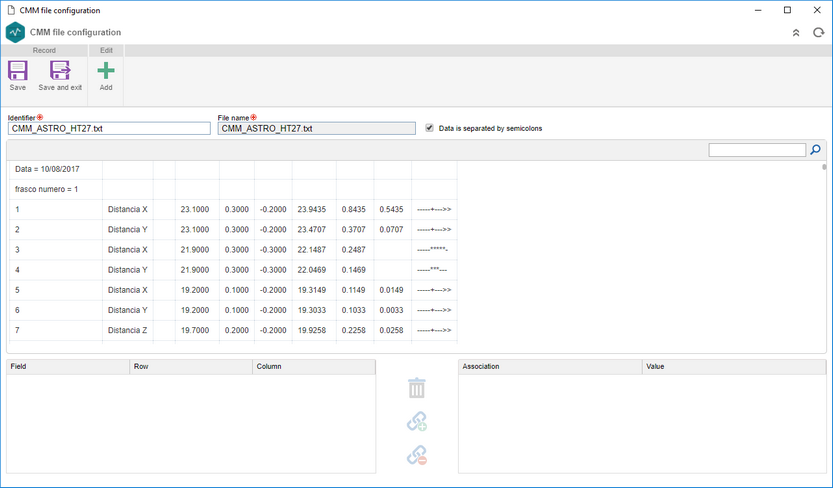Click the Identifier input field
This screenshot has width=833, height=488.
click(109, 129)
